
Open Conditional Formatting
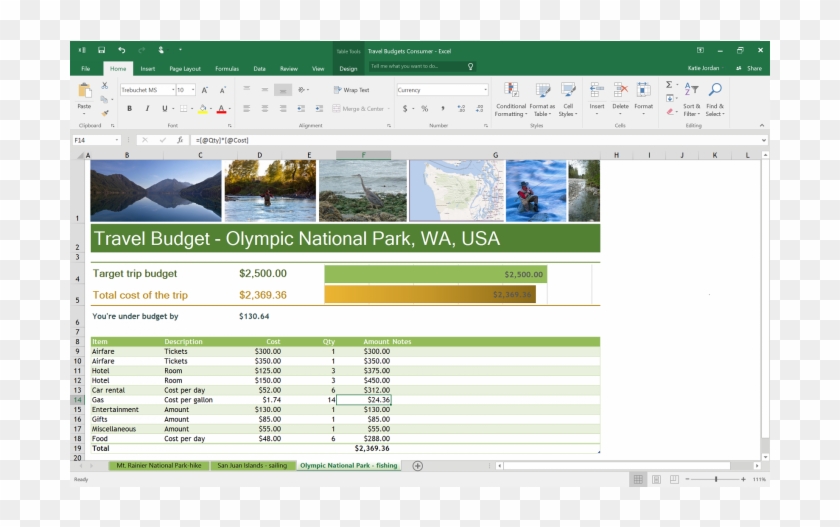pyautogui.click(x=511, y=100)
